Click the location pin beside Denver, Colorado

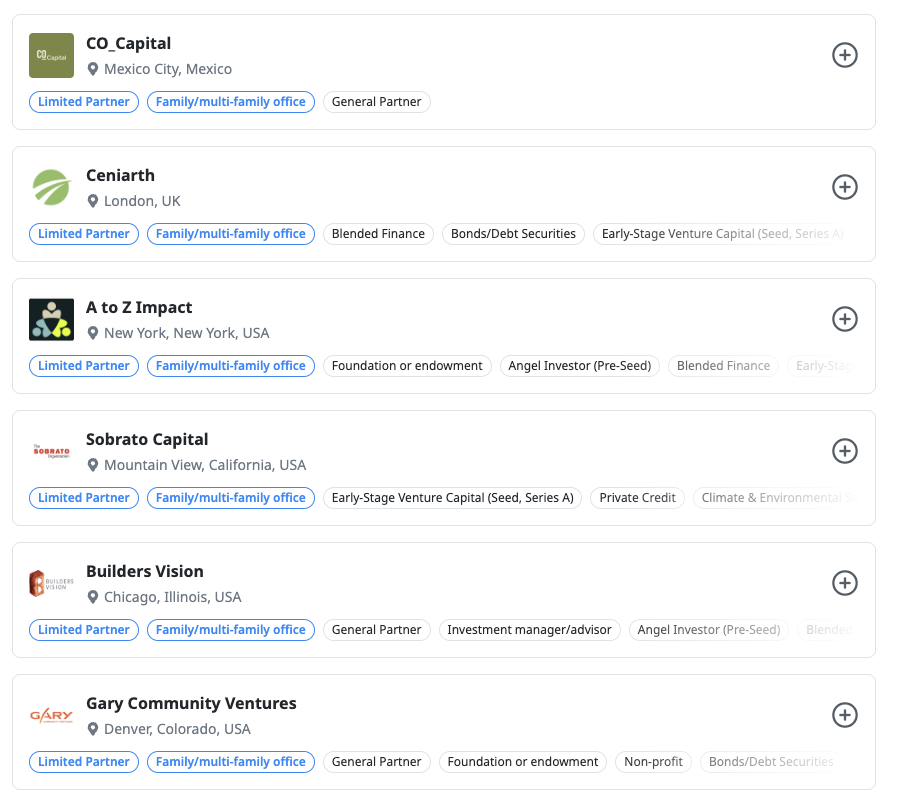pos(92,729)
